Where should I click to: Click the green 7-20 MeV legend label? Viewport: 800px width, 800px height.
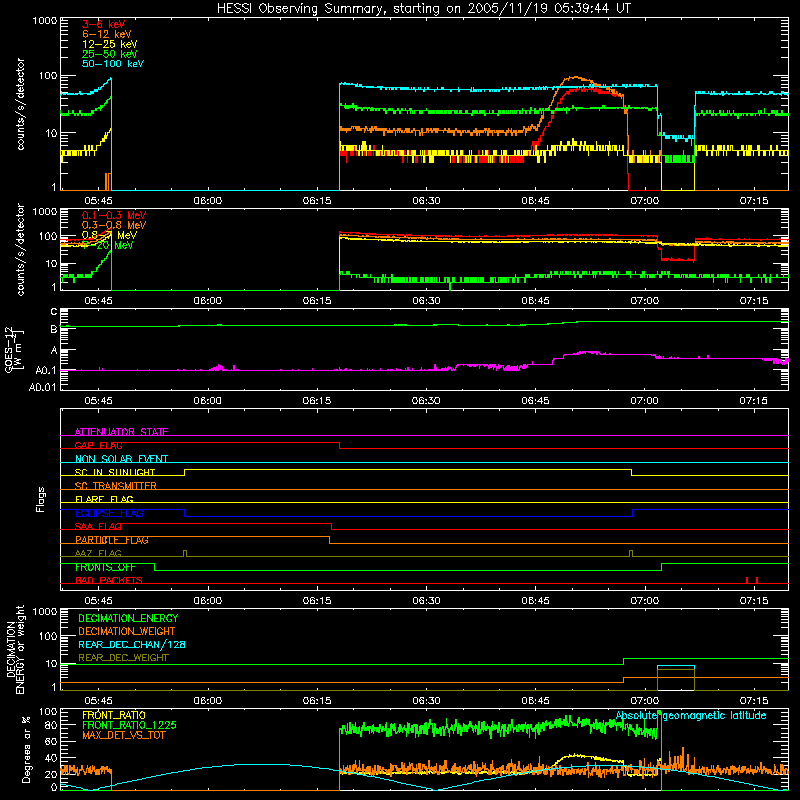point(109,245)
